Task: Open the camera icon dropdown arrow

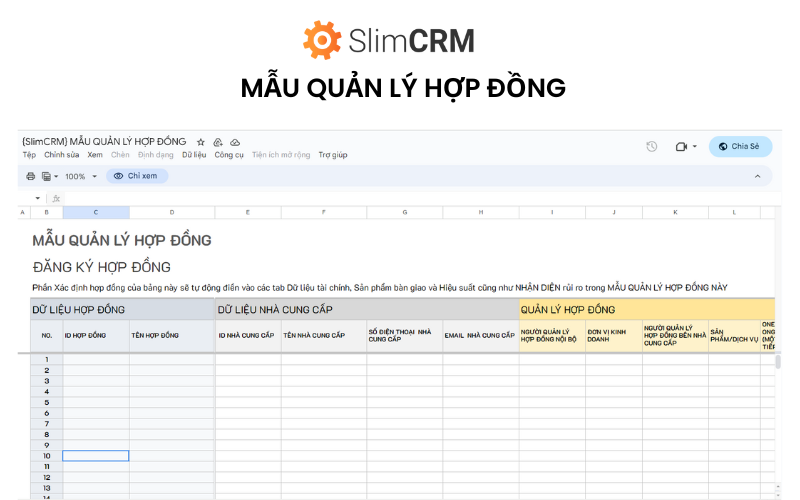Action: click(x=694, y=146)
